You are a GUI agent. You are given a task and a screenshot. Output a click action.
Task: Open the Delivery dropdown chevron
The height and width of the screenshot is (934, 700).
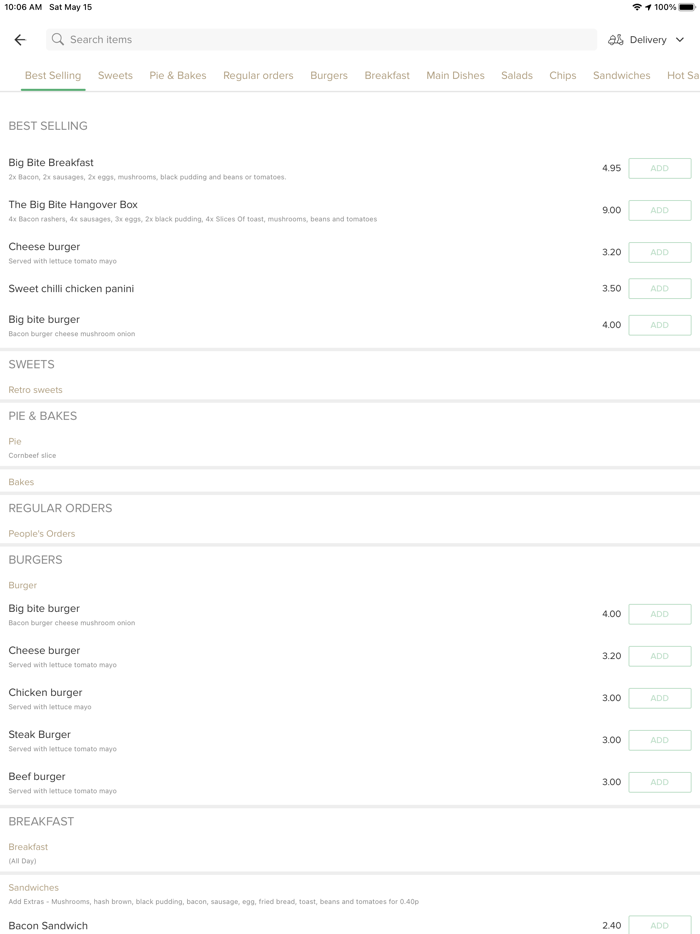click(x=680, y=40)
